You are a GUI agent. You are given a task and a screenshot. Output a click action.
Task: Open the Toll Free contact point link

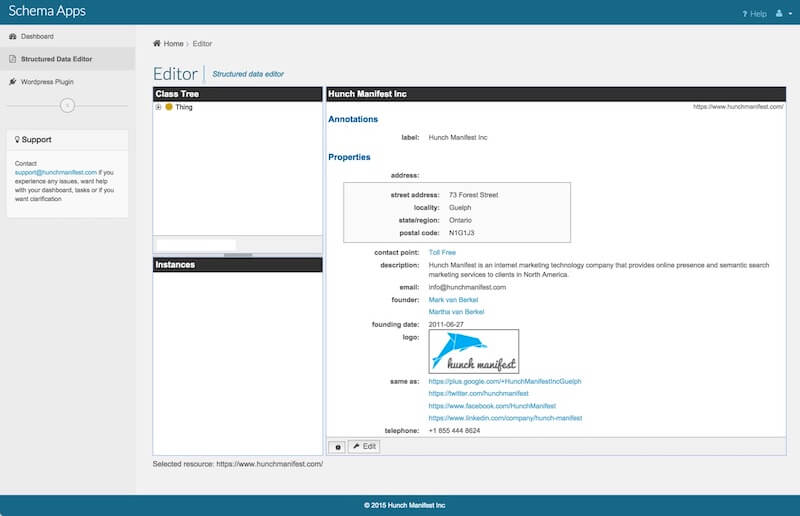(x=442, y=253)
